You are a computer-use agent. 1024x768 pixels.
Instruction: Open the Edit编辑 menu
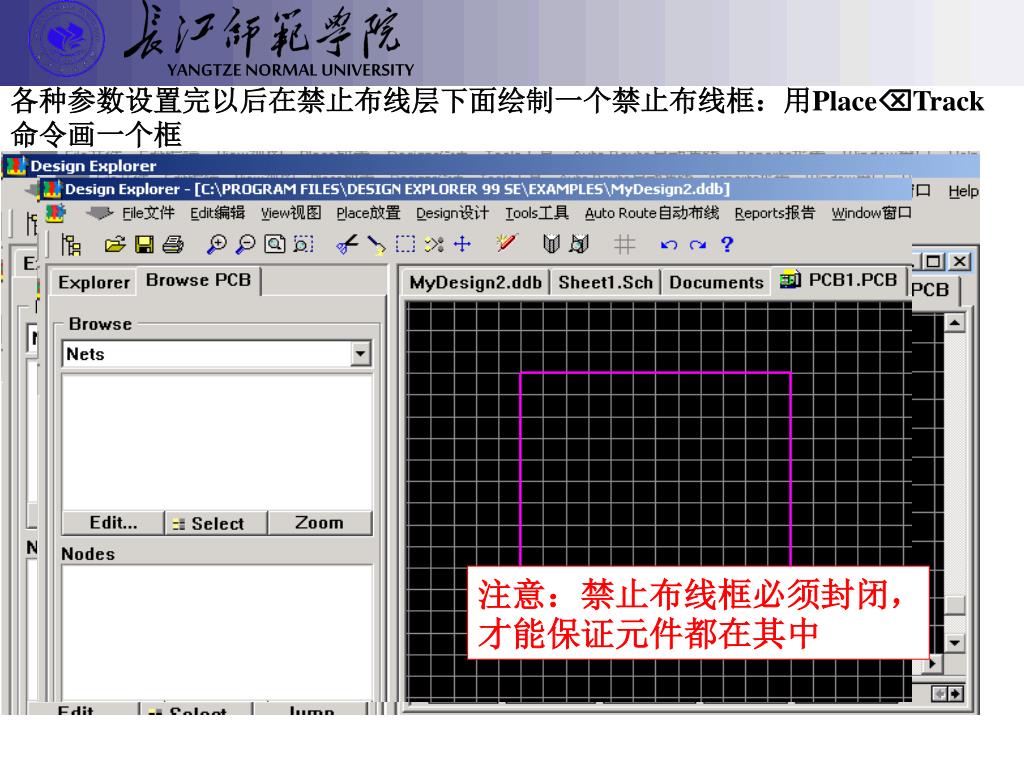[x=217, y=213]
